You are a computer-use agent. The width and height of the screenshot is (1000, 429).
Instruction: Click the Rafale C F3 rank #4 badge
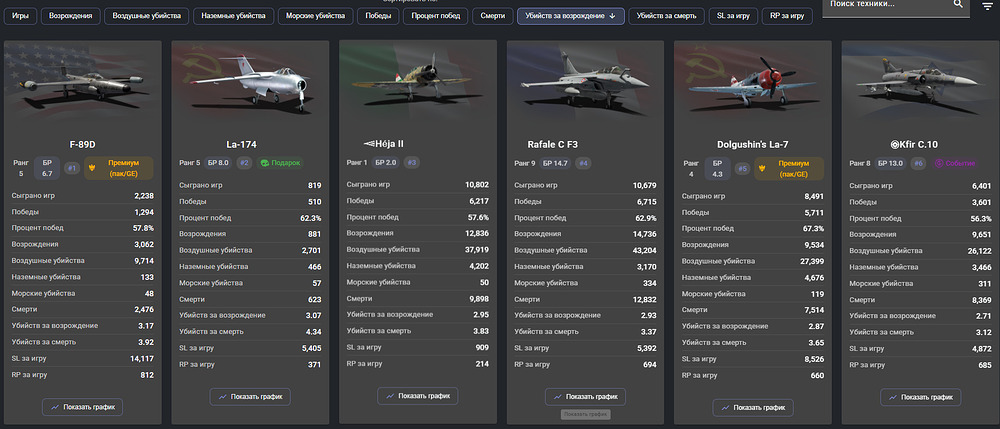[x=582, y=163]
